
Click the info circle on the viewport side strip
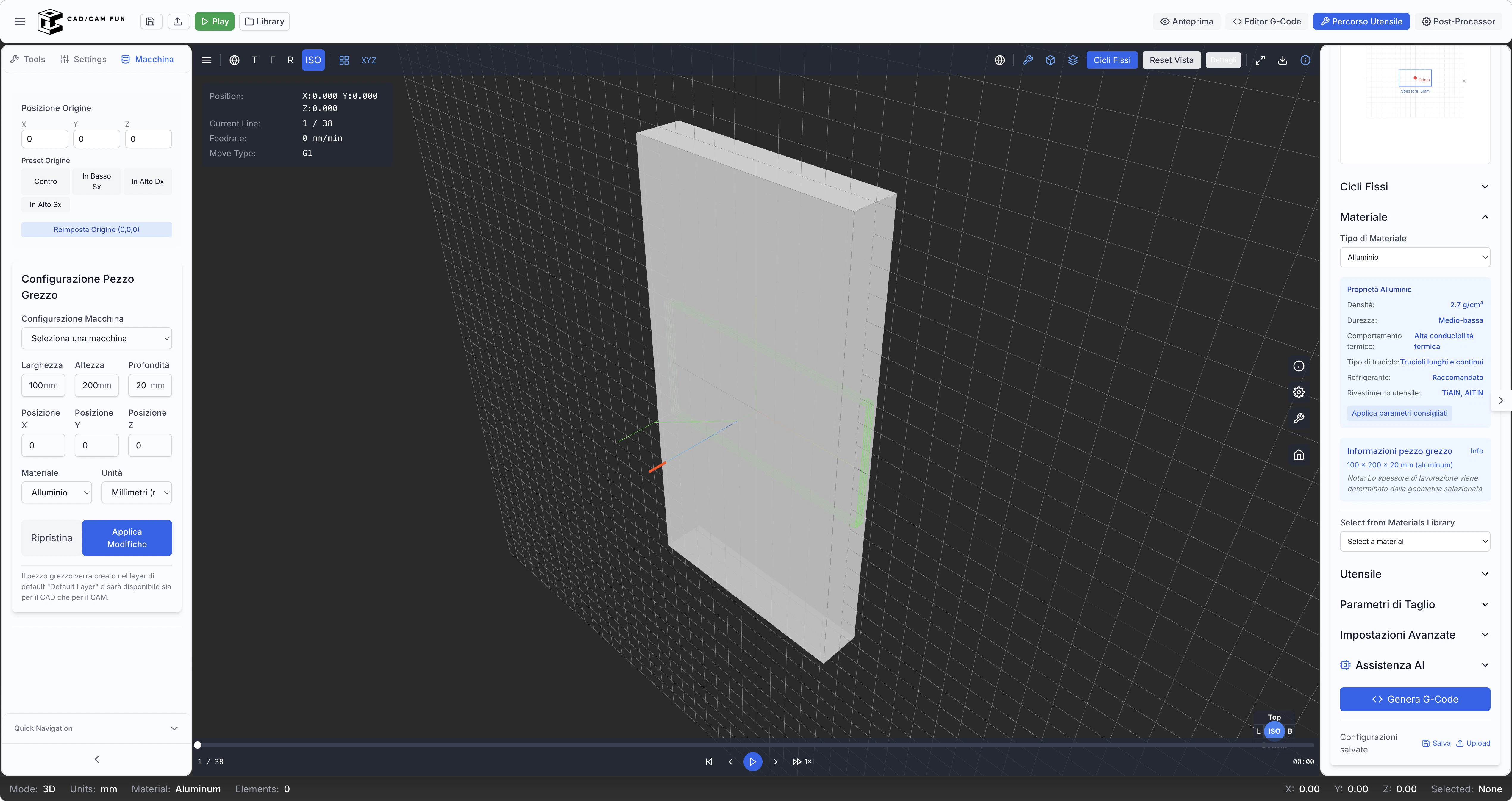pos(1299,366)
